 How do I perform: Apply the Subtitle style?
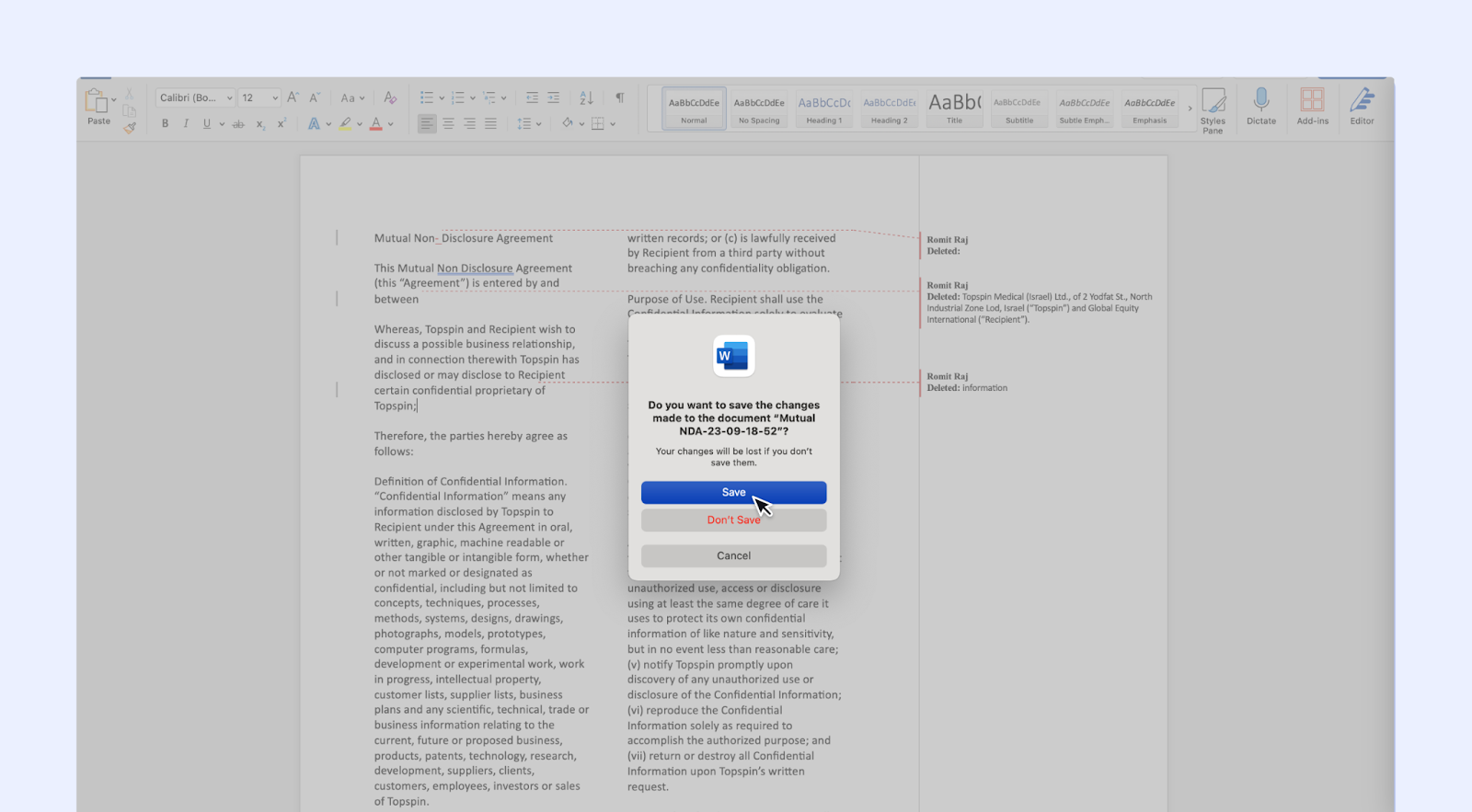1019,109
